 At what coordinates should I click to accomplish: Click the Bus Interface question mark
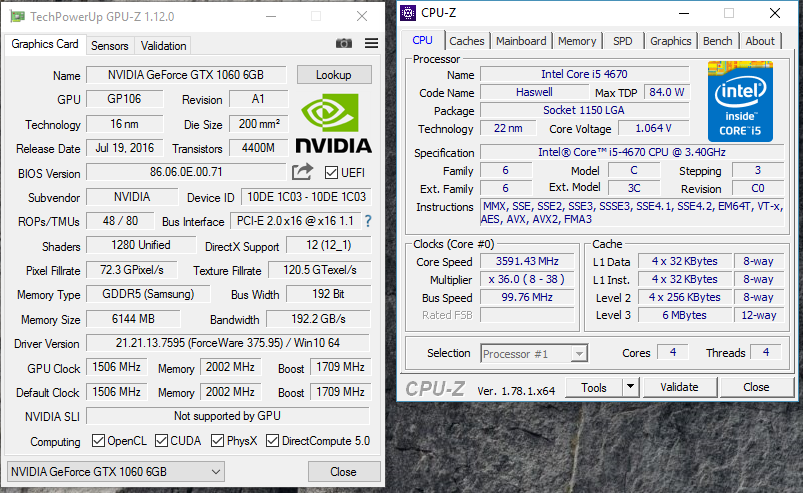tap(367, 221)
